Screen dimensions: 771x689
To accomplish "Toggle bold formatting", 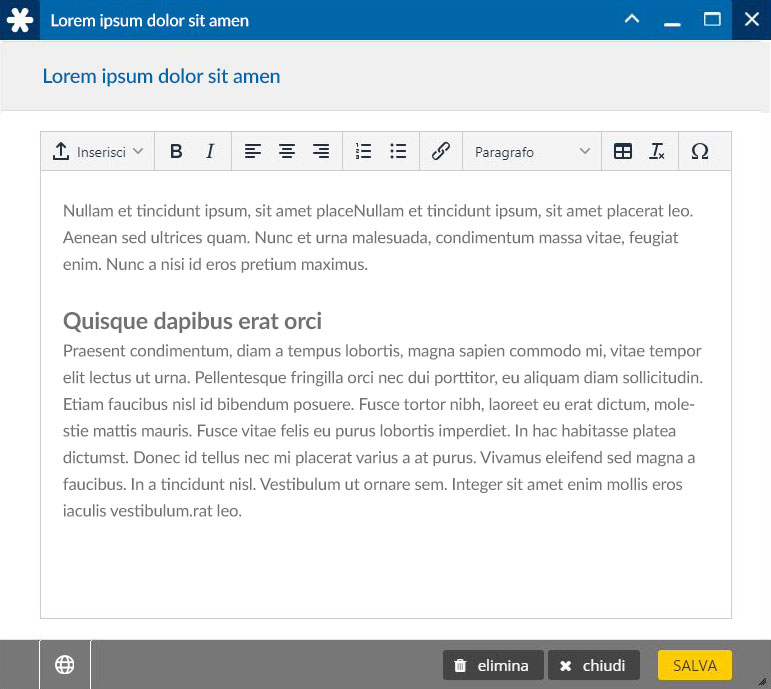I will [176, 151].
